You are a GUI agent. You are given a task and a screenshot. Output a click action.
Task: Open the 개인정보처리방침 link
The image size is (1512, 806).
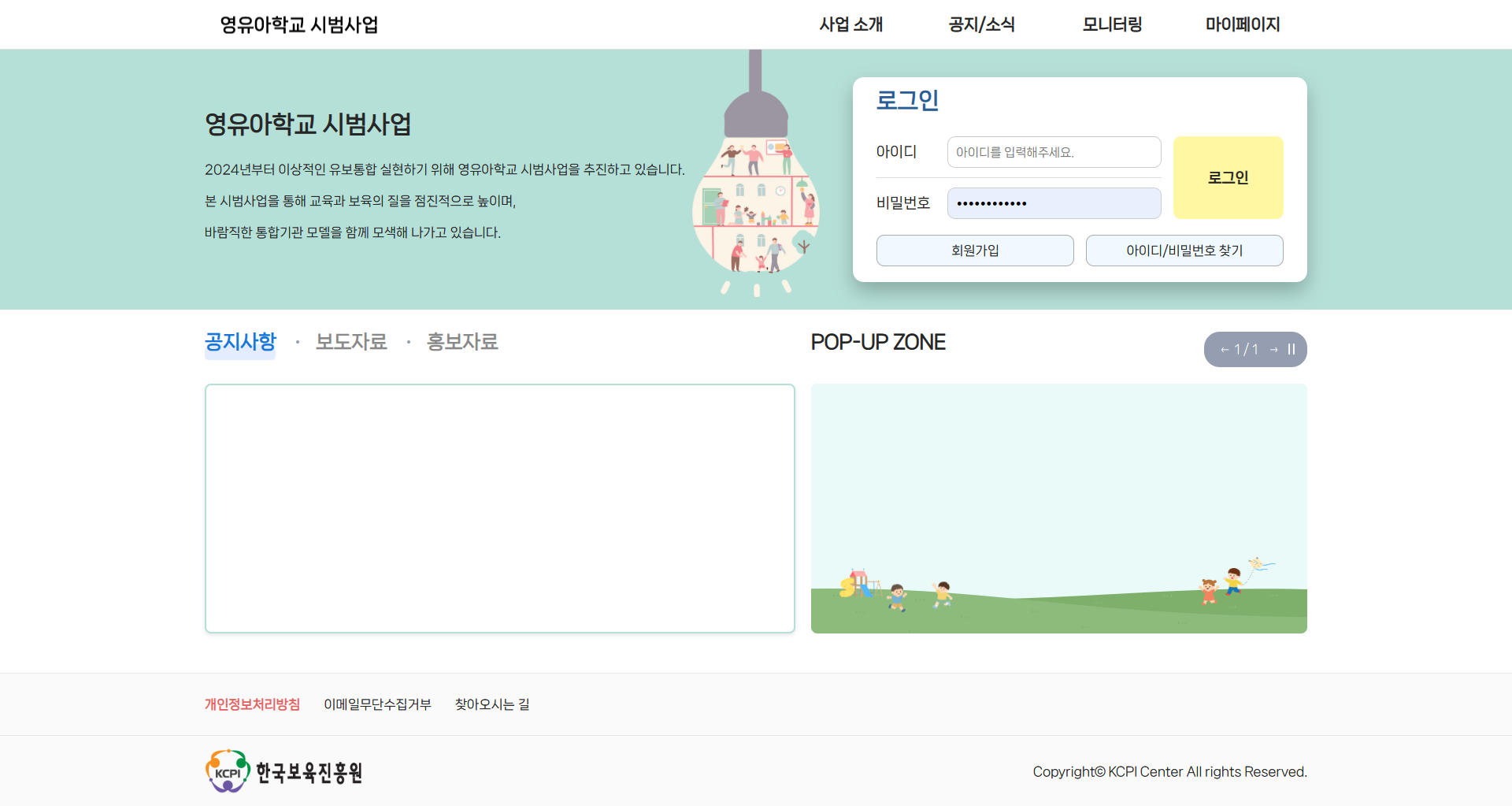pos(252,704)
